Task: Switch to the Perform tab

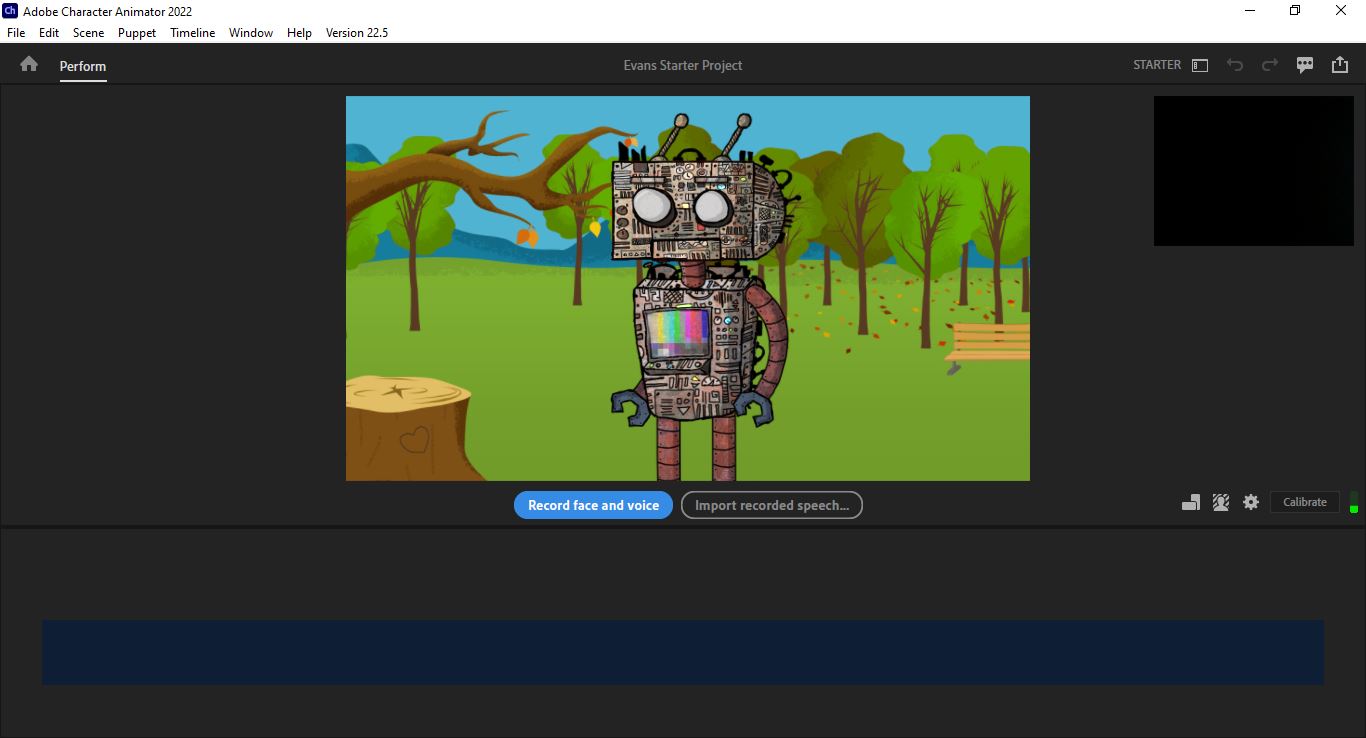Action: 83,66
